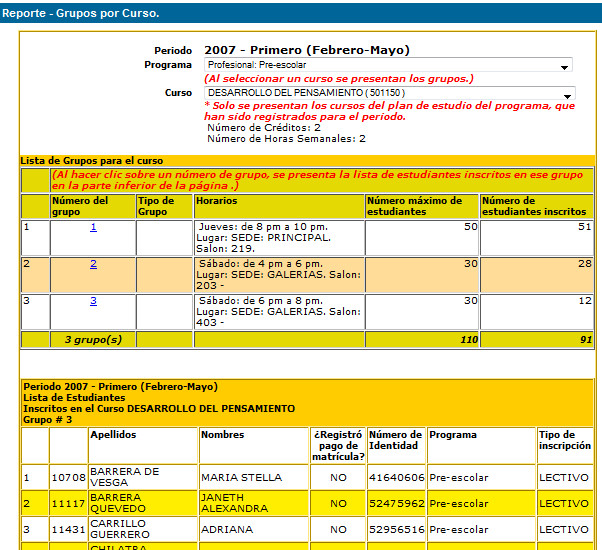Select the 'DESARROLLO DEL PENSAMIENTO (501150)' combo box
Image resolution: width=602 pixels, height=550 pixels.
(390, 93)
